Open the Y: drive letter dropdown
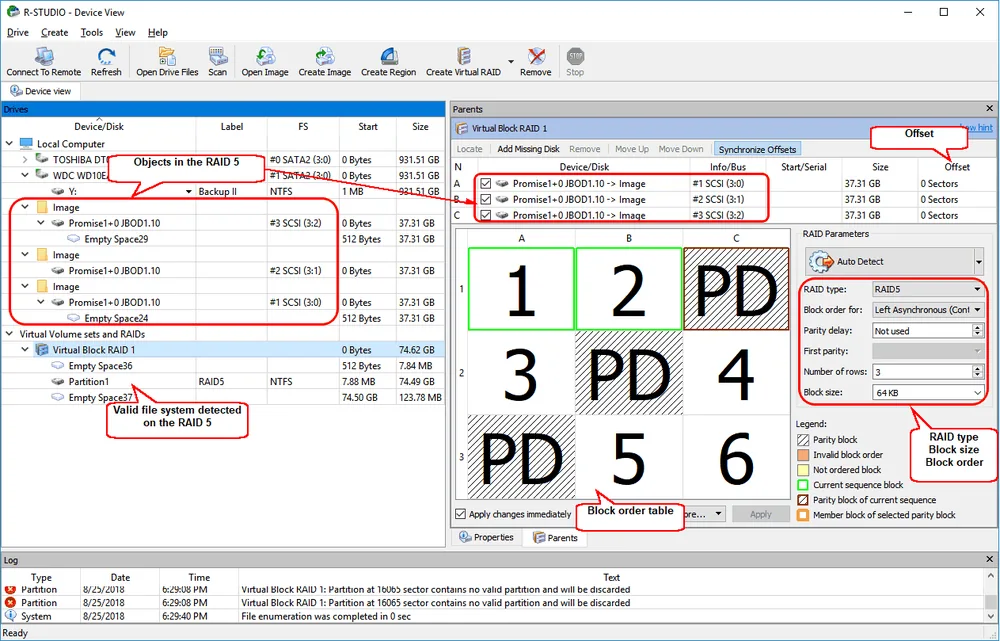 click(189, 191)
